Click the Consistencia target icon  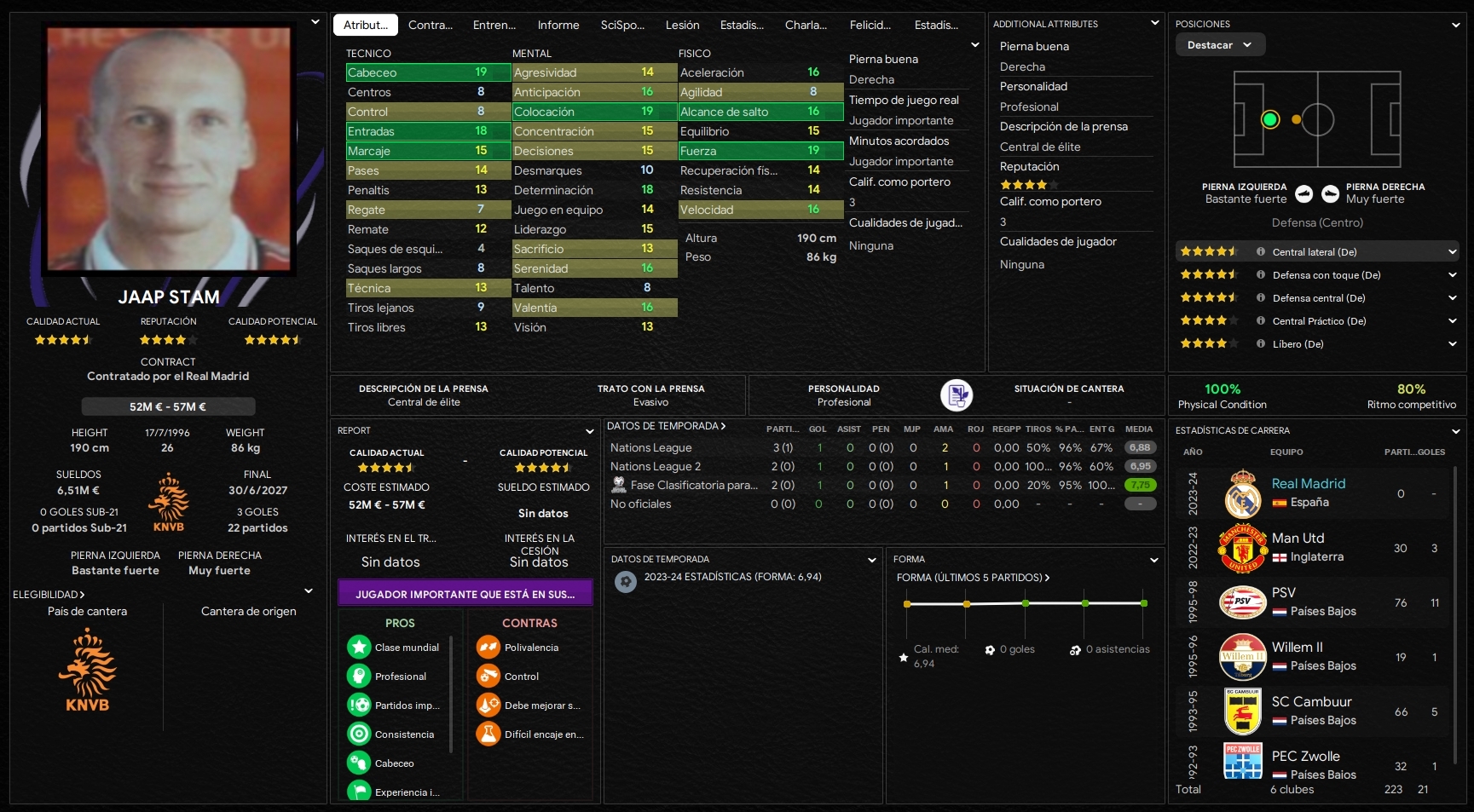tap(359, 734)
